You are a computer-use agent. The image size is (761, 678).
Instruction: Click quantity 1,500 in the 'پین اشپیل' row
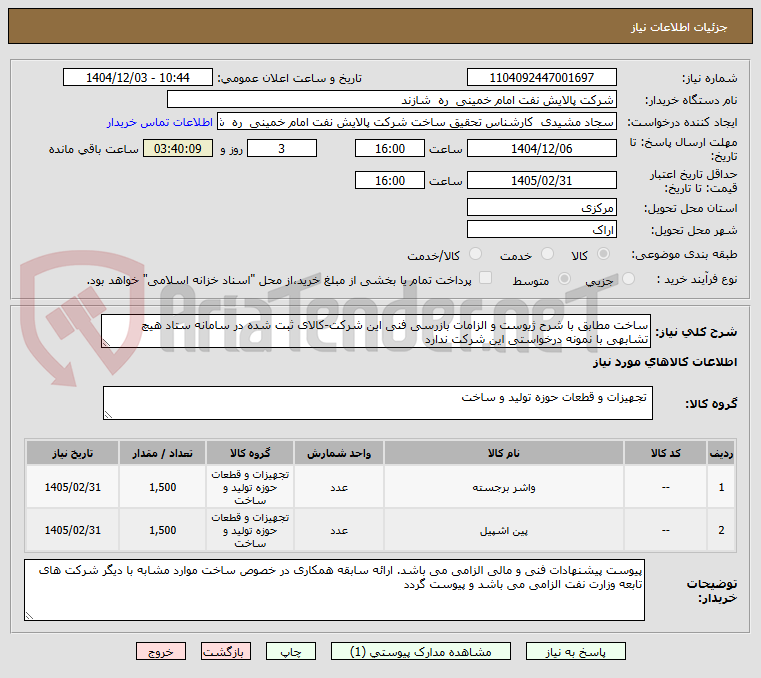(163, 530)
